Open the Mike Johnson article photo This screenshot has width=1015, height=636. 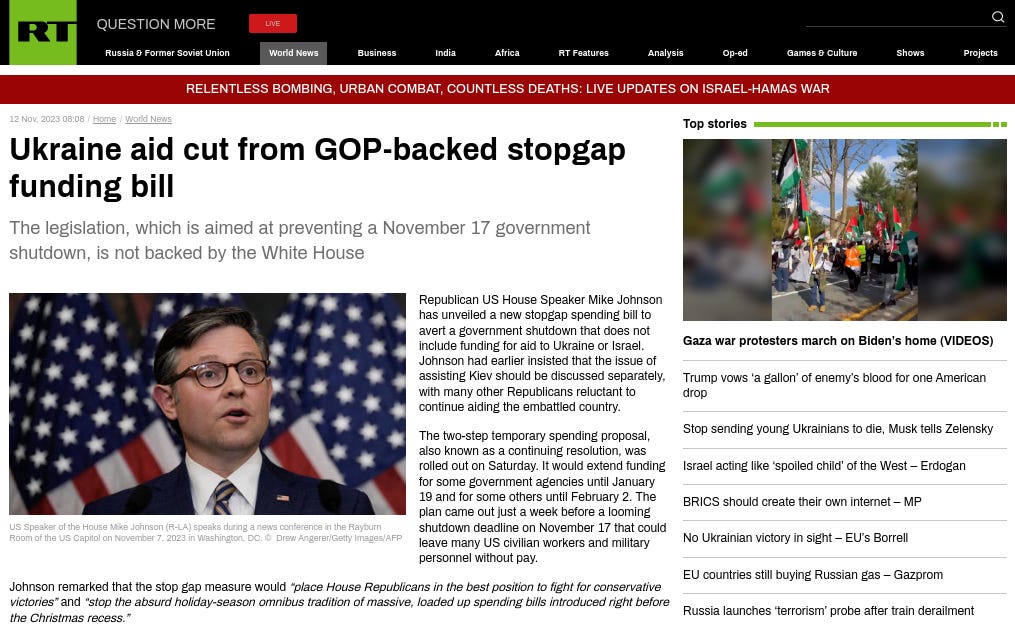pos(207,404)
